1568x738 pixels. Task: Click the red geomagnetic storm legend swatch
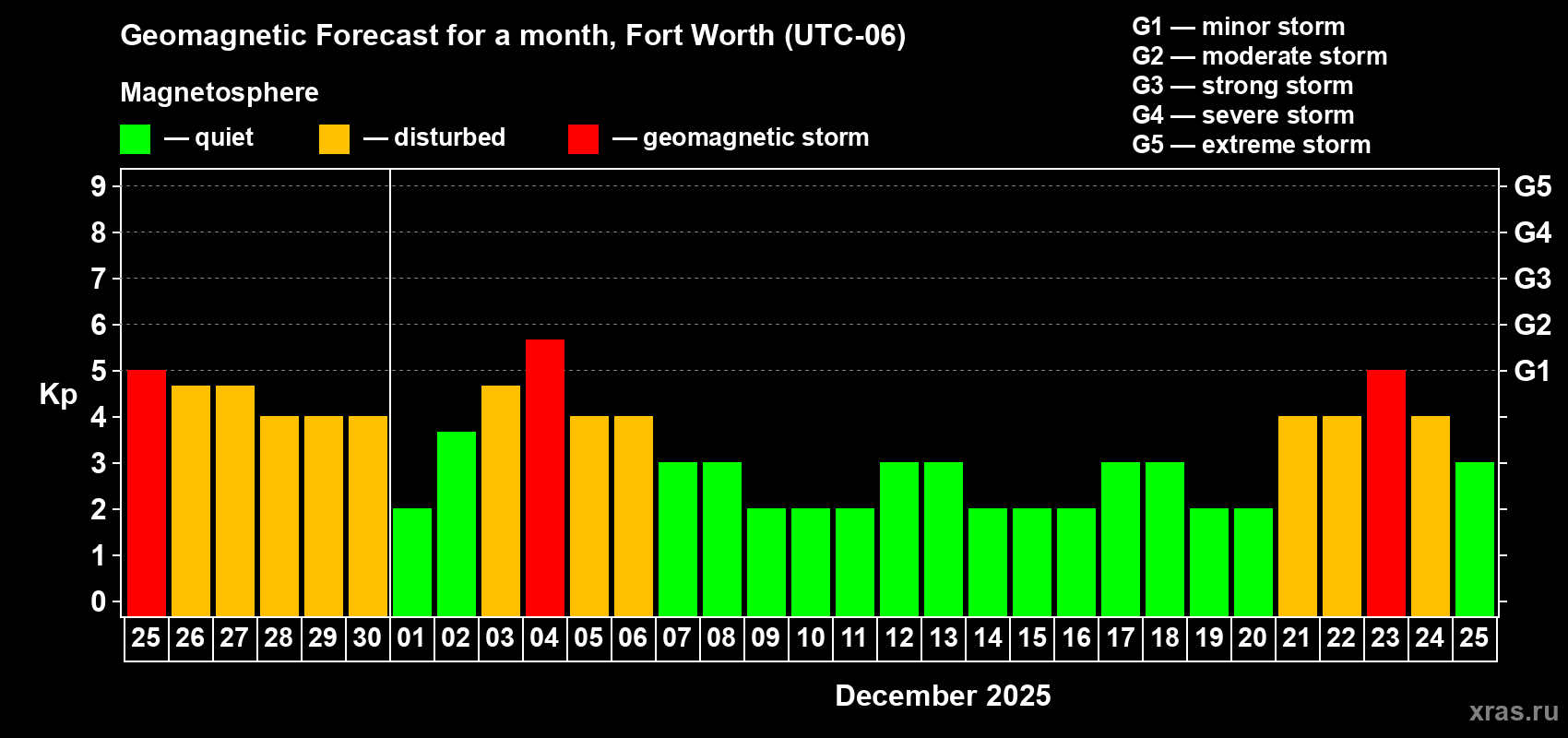[x=583, y=139]
